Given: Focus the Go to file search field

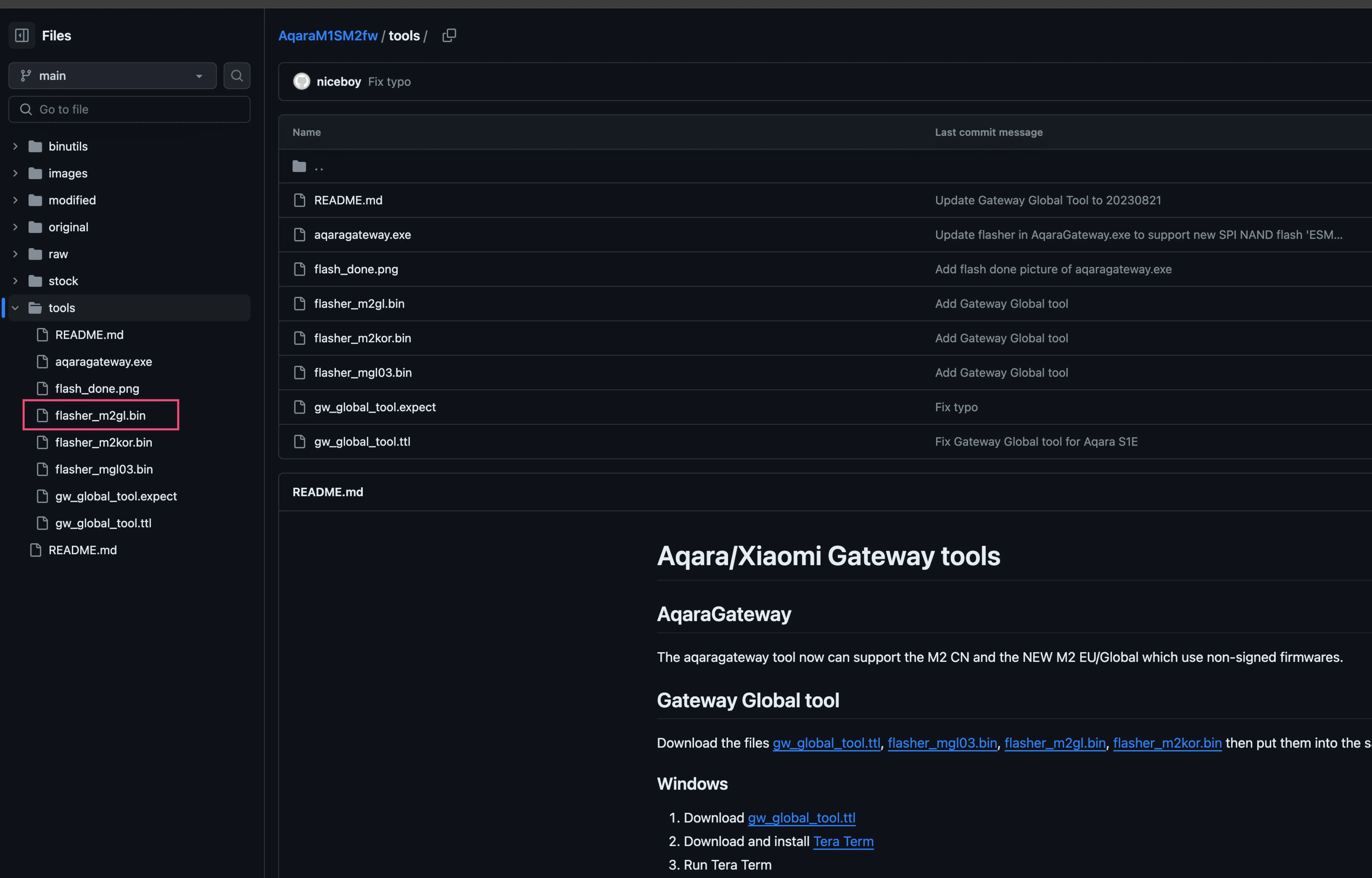Looking at the screenshot, I should [129, 110].
